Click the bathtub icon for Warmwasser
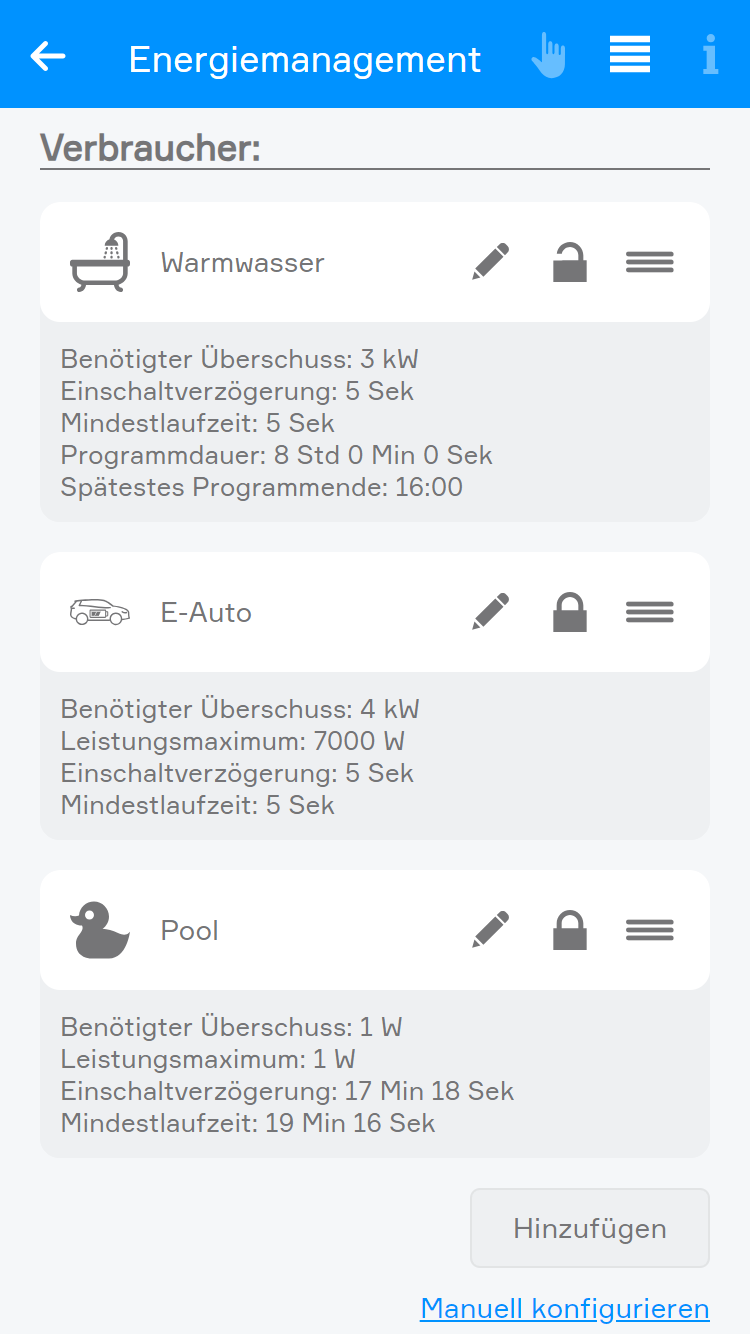This screenshot has width=750, height=1334. point(100,262)
